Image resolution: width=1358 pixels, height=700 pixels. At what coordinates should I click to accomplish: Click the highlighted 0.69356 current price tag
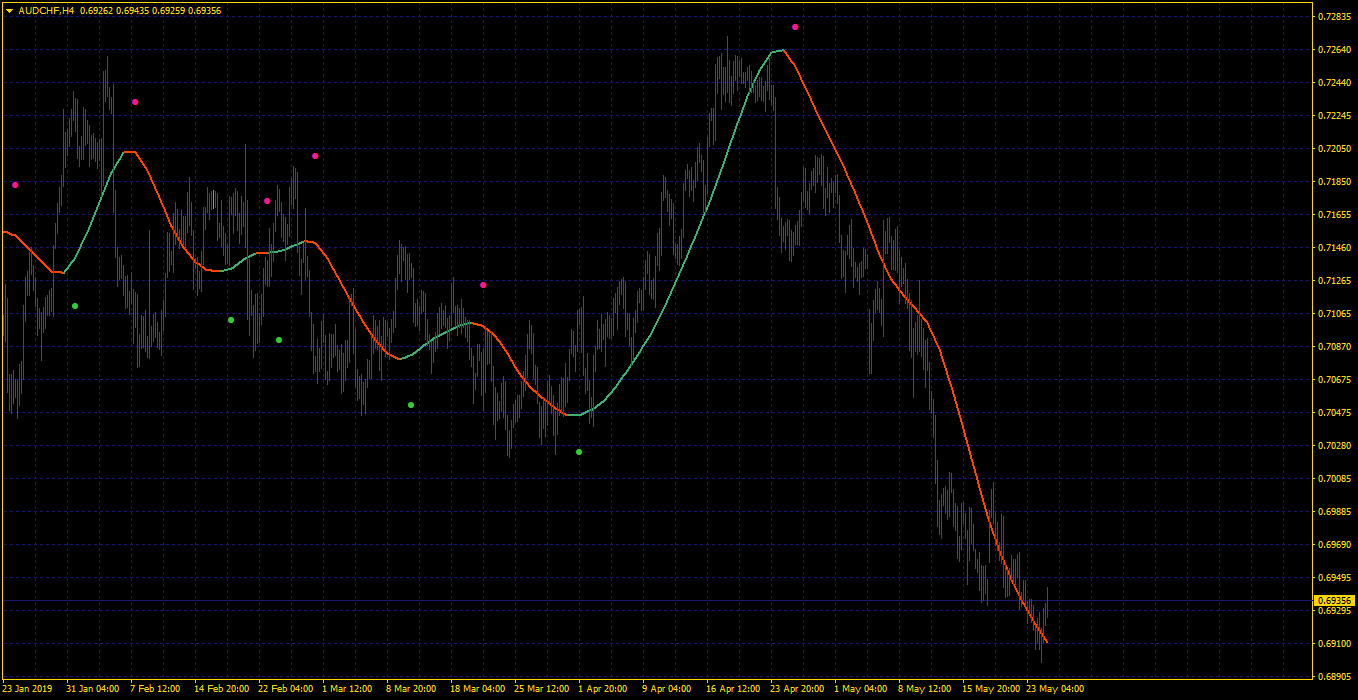click(x=1335, y=600)
